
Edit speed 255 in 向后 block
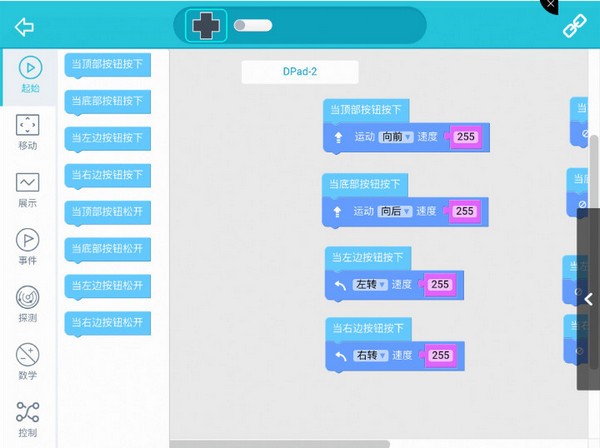pyautogui.click(x=465, y=211)
